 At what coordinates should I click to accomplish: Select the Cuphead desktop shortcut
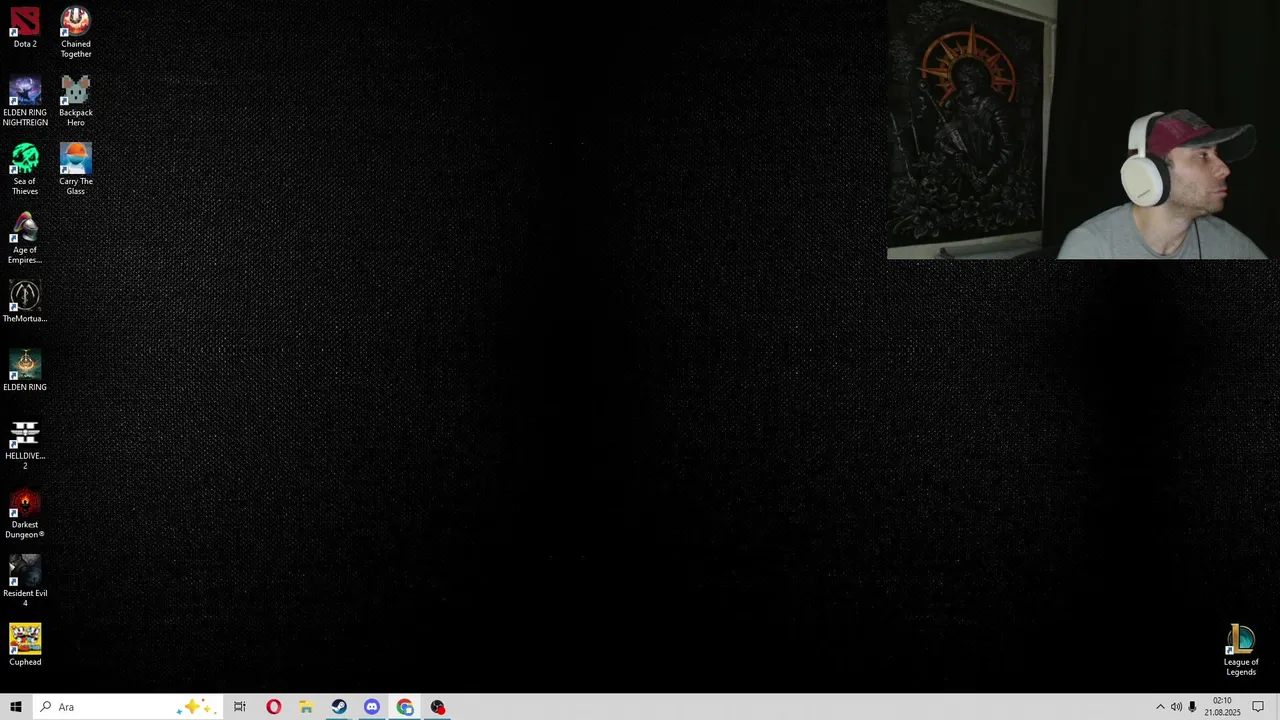coord(25,646)
